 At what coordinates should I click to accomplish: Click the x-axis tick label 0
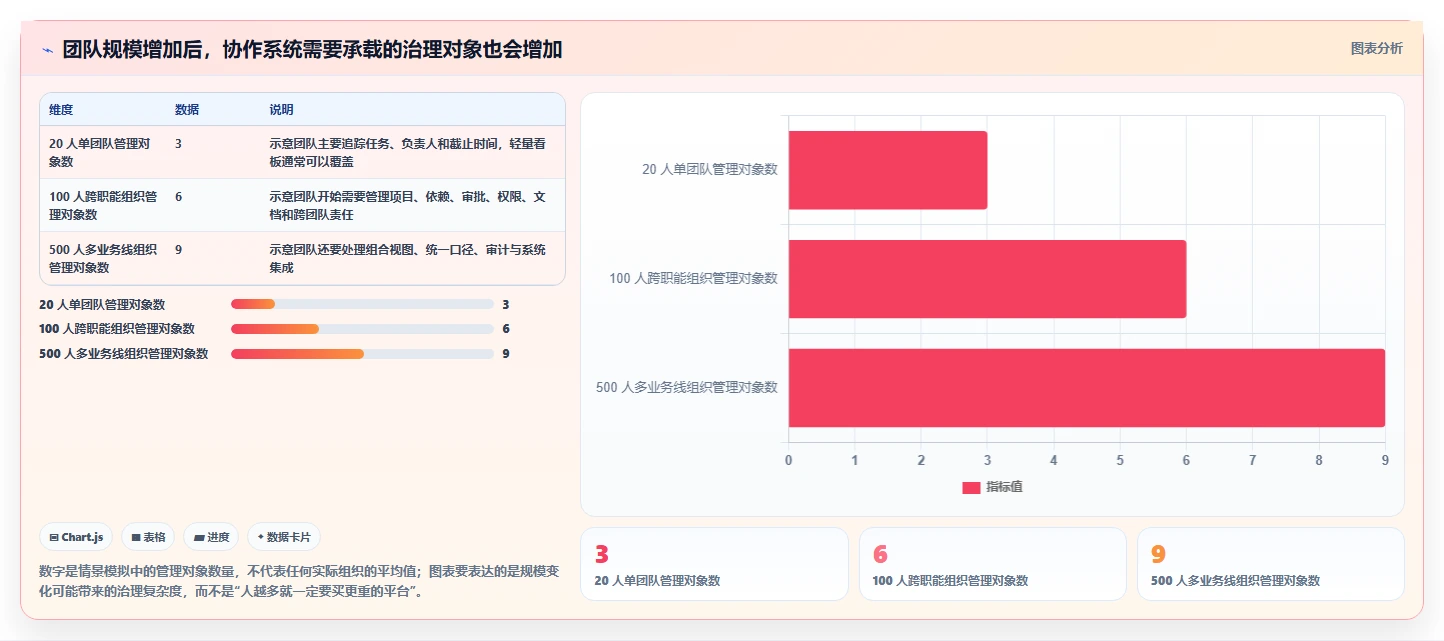pyautogui.click(x=789, y=460)
